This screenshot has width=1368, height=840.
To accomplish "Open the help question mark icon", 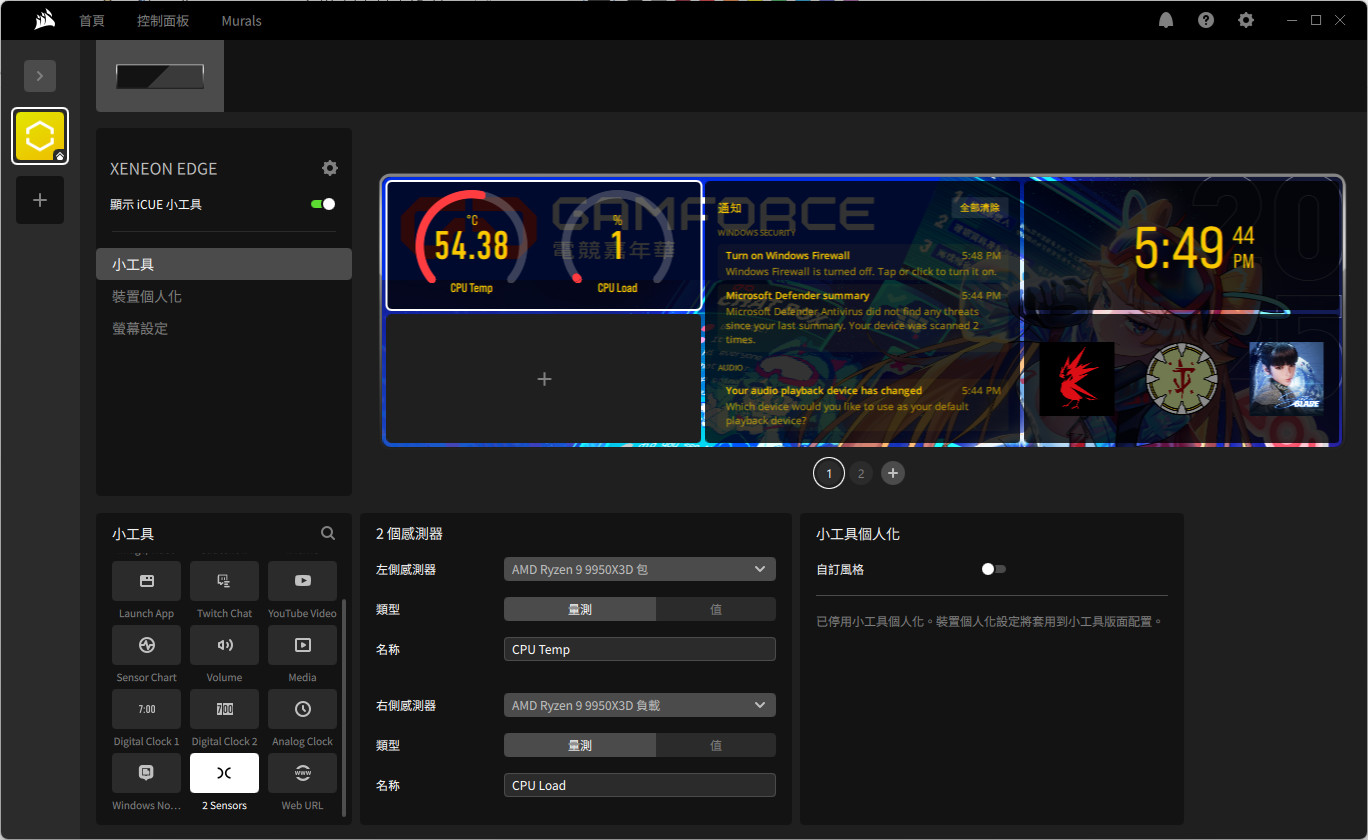I will (x=1206, y=20).
